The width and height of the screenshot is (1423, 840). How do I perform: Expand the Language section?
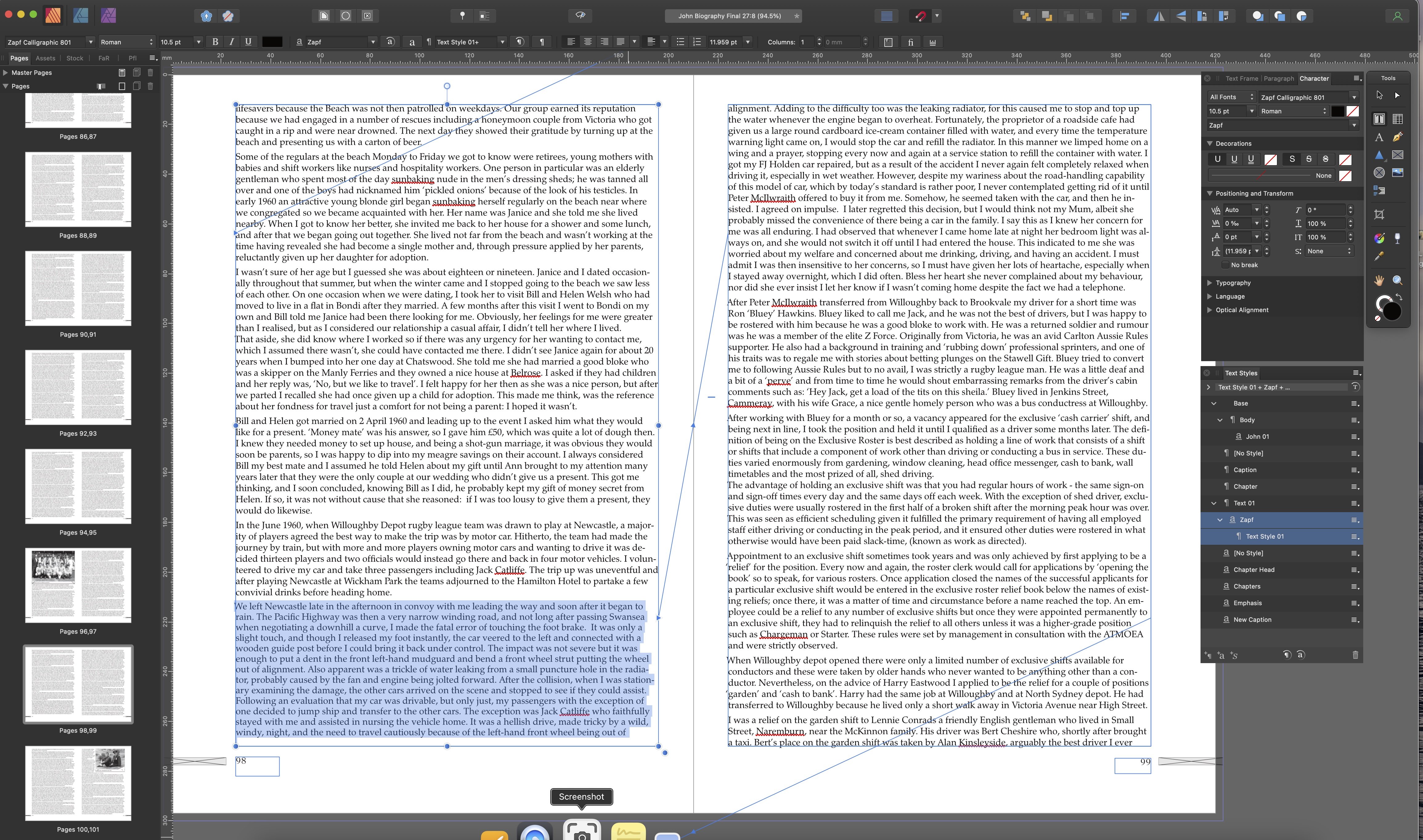pos(1209,296)
